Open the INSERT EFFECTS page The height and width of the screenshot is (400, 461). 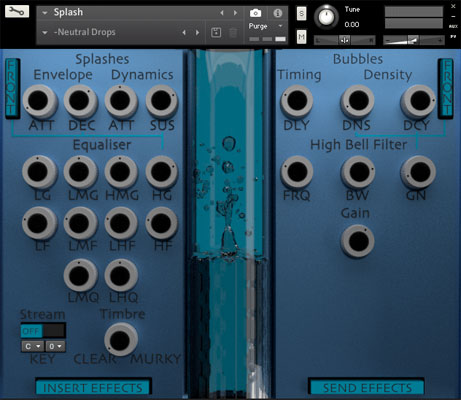point(93,387)
